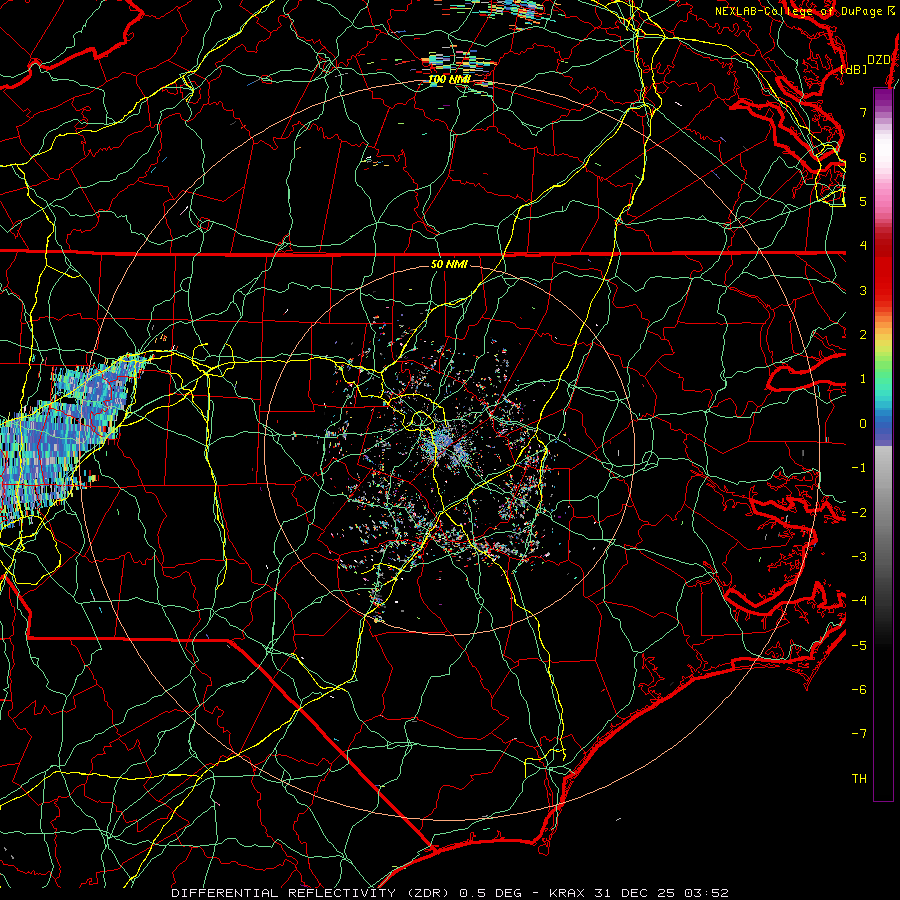Click the '-4' value on the color scale
Viewport: 900px width, 900px height.
click(x=859, y=601)
